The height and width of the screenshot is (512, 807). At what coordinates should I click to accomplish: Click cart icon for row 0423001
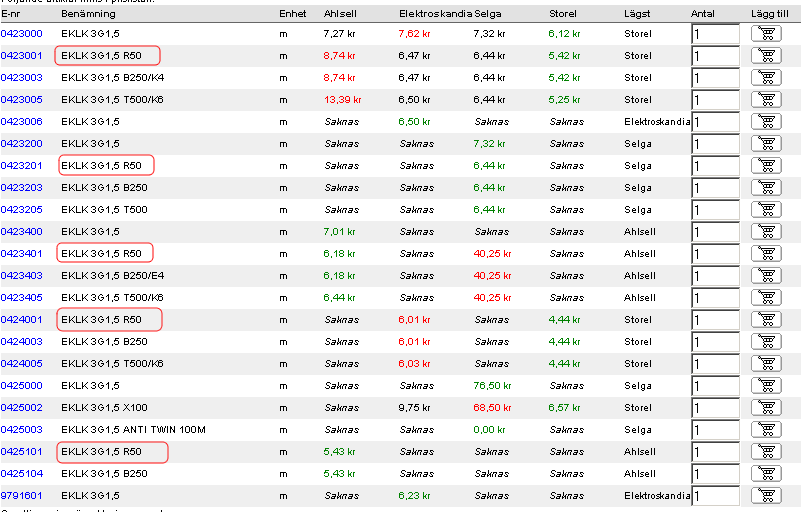point(766,56)
